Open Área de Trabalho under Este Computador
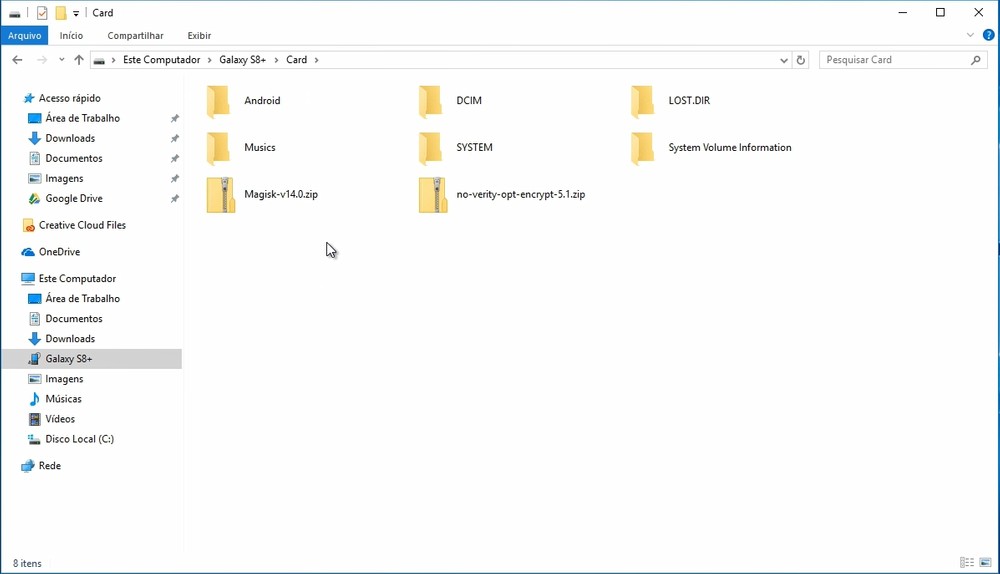This screenshot has width=1000, height=574. point(74,298)
